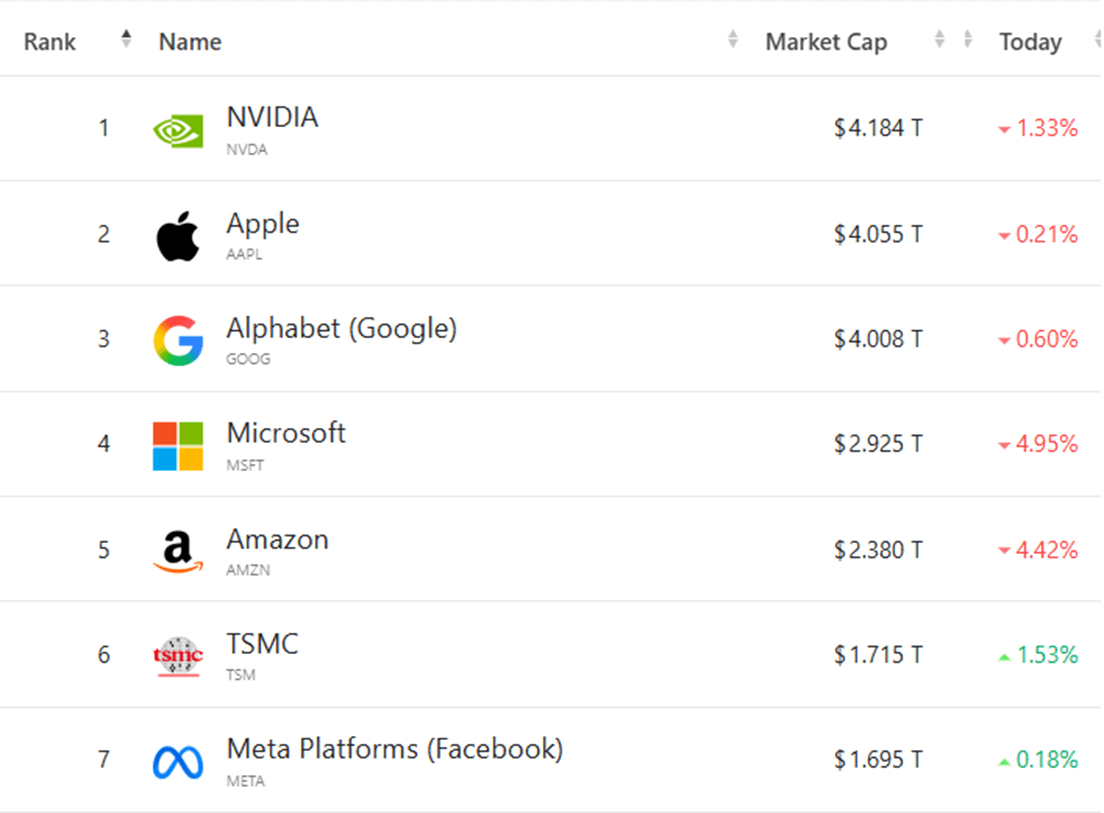Click the Google G logo

[178, 340]
